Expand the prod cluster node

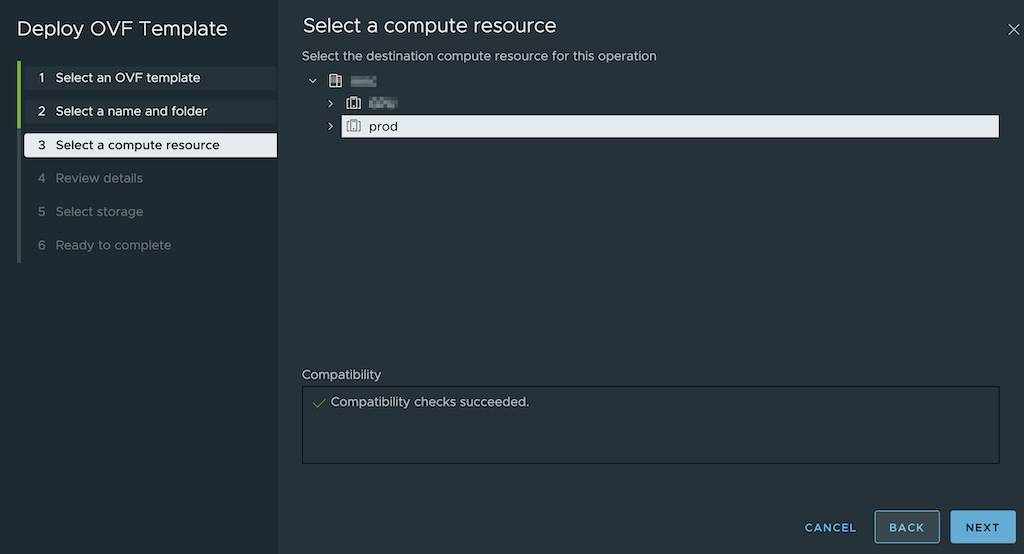coord(330,126)
